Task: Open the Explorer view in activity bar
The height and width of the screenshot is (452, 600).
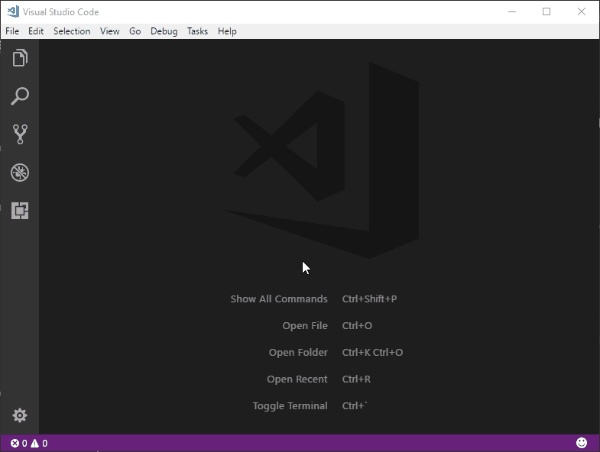Action: [20, 58]
